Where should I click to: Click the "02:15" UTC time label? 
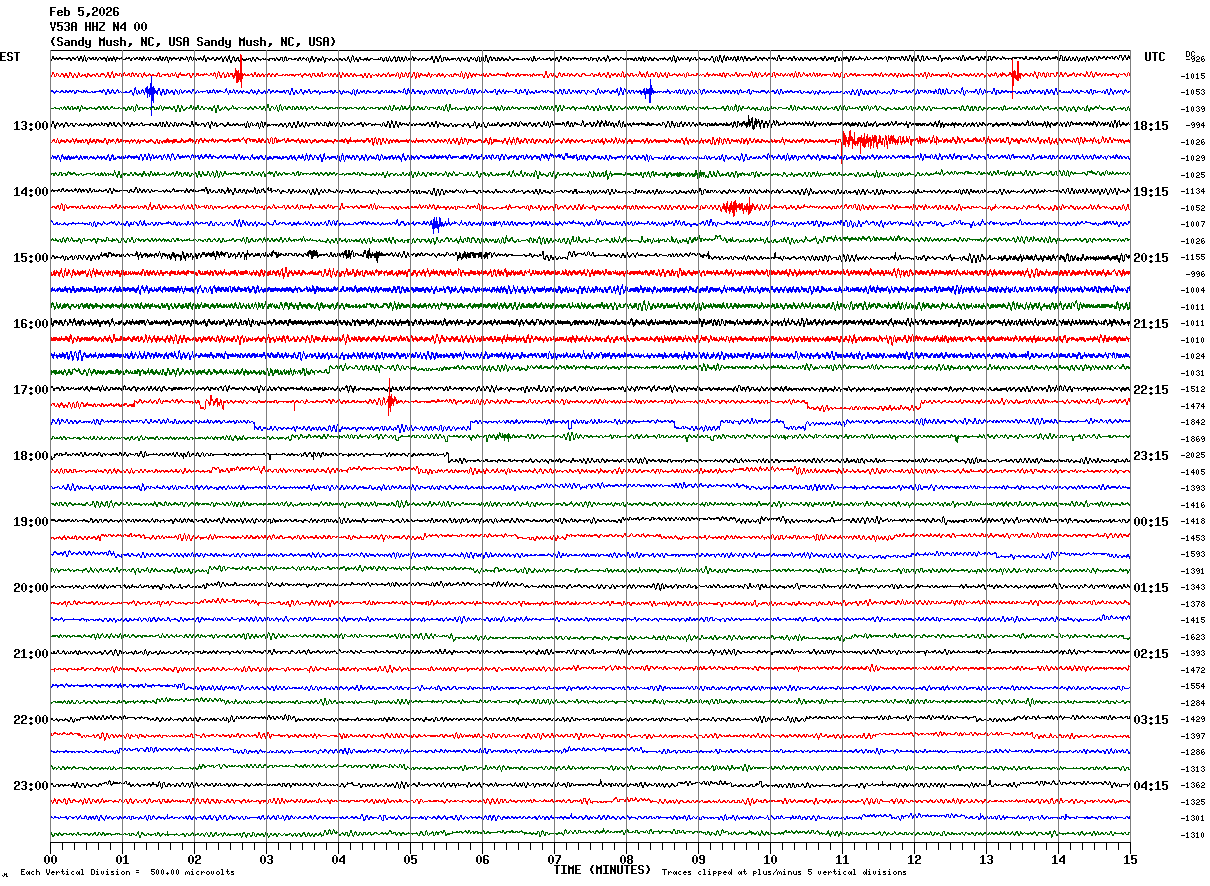point(1151,654)
